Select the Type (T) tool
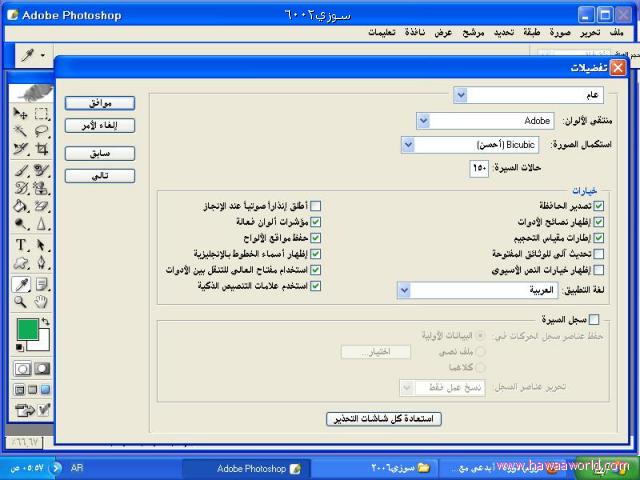This screenshot has width=640, height=480. click(x=20, y=245)
